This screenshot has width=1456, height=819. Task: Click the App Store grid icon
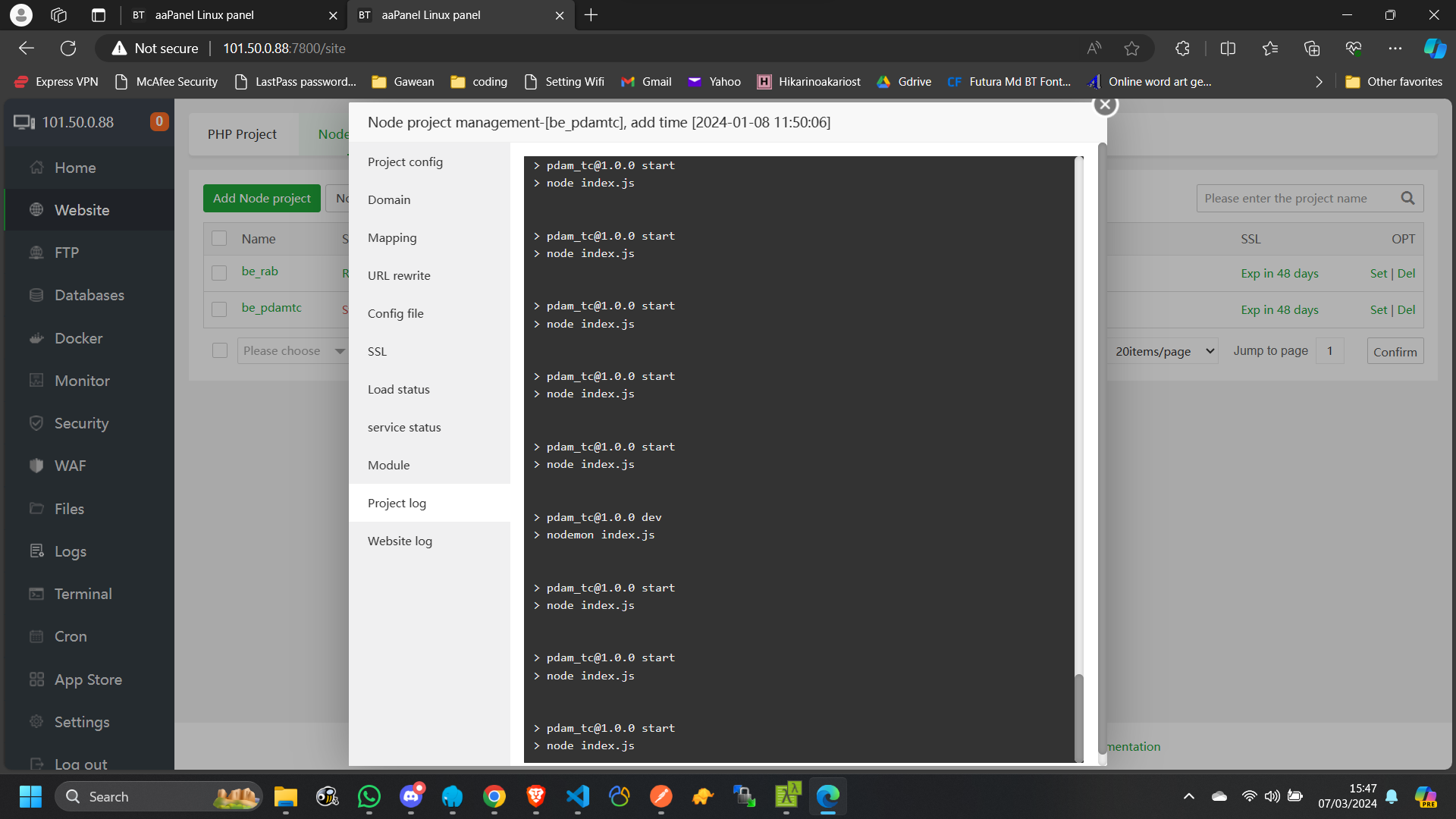pos(36,679)
